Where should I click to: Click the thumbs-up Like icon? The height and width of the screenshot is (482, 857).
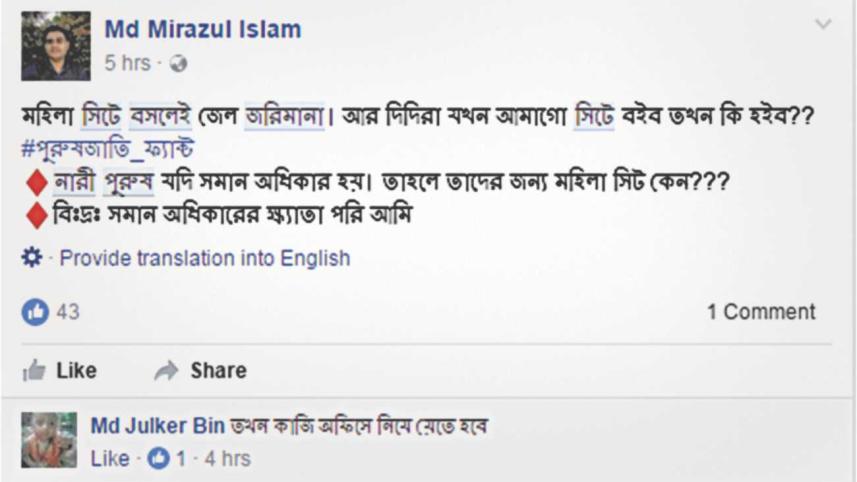point(35,370)
